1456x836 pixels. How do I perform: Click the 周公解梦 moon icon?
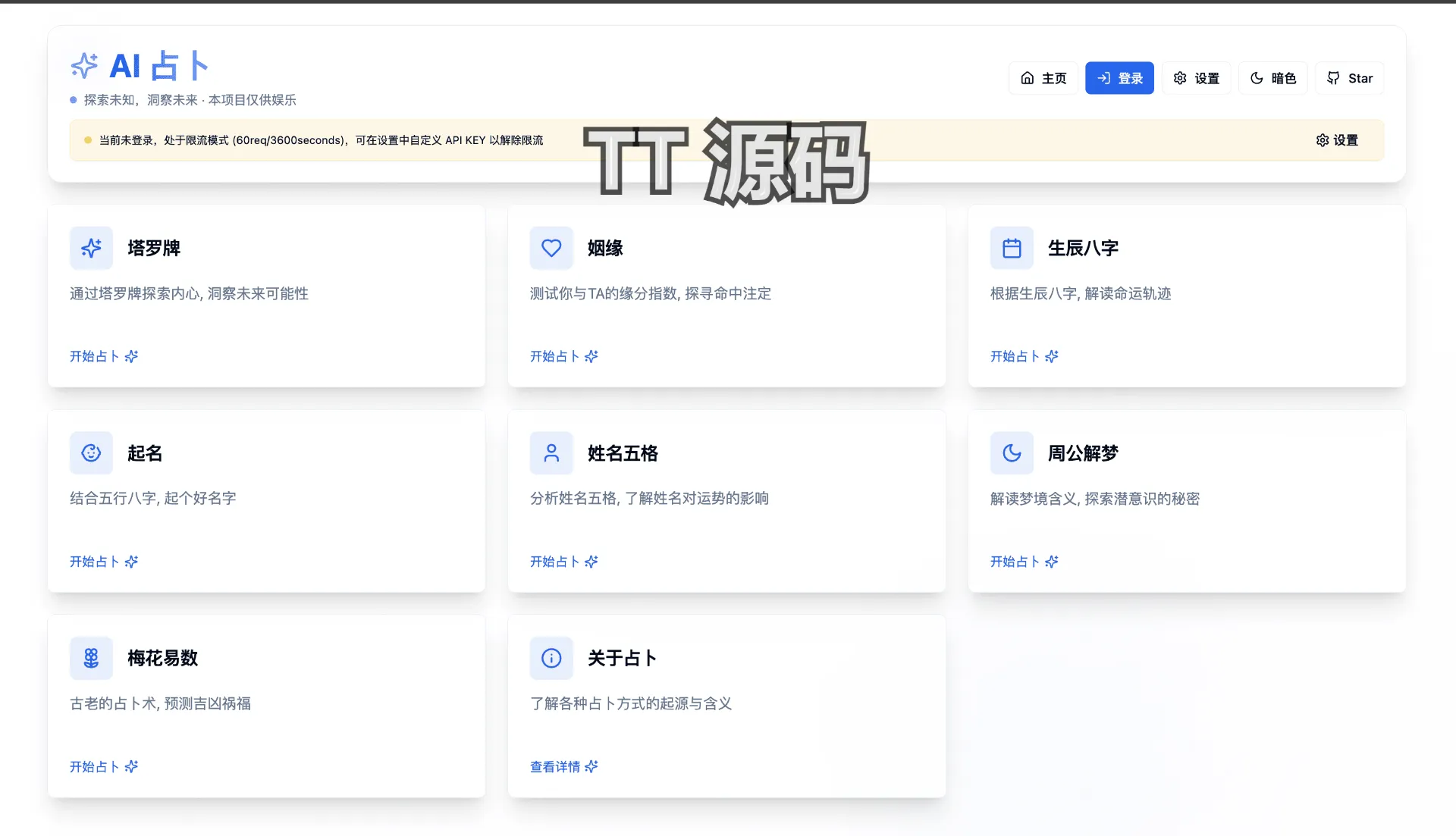click(x=1012, y=453)
